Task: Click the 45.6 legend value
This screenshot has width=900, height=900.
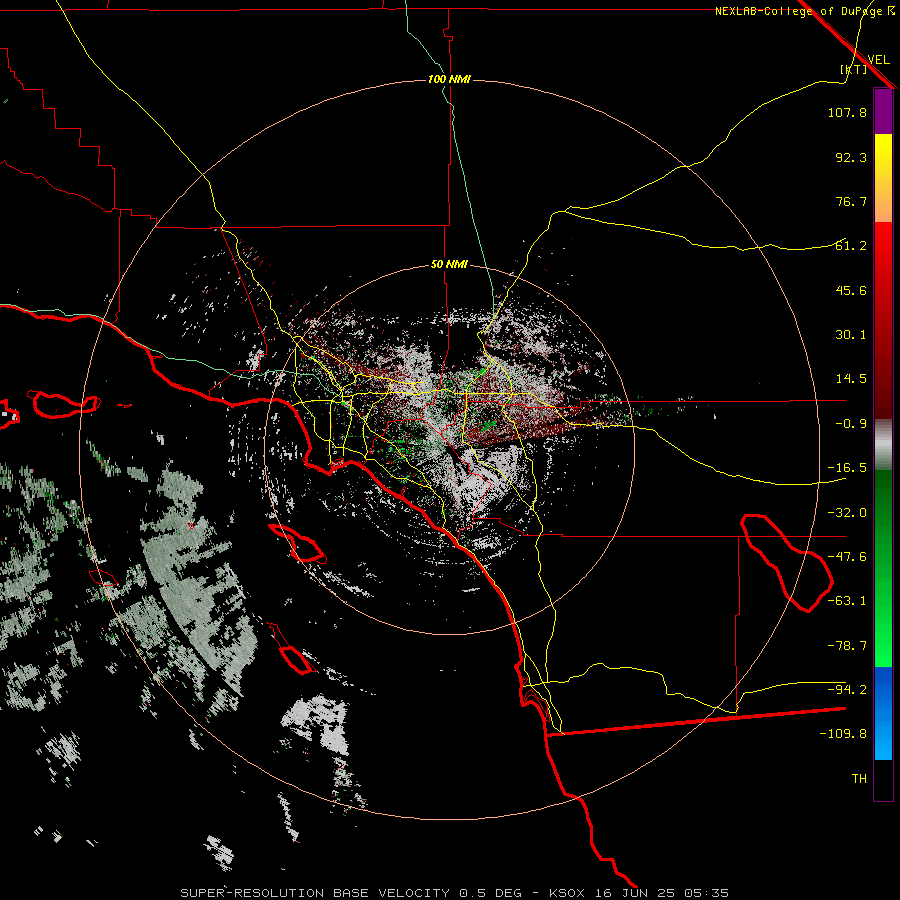Action: (x=851, y=290)
